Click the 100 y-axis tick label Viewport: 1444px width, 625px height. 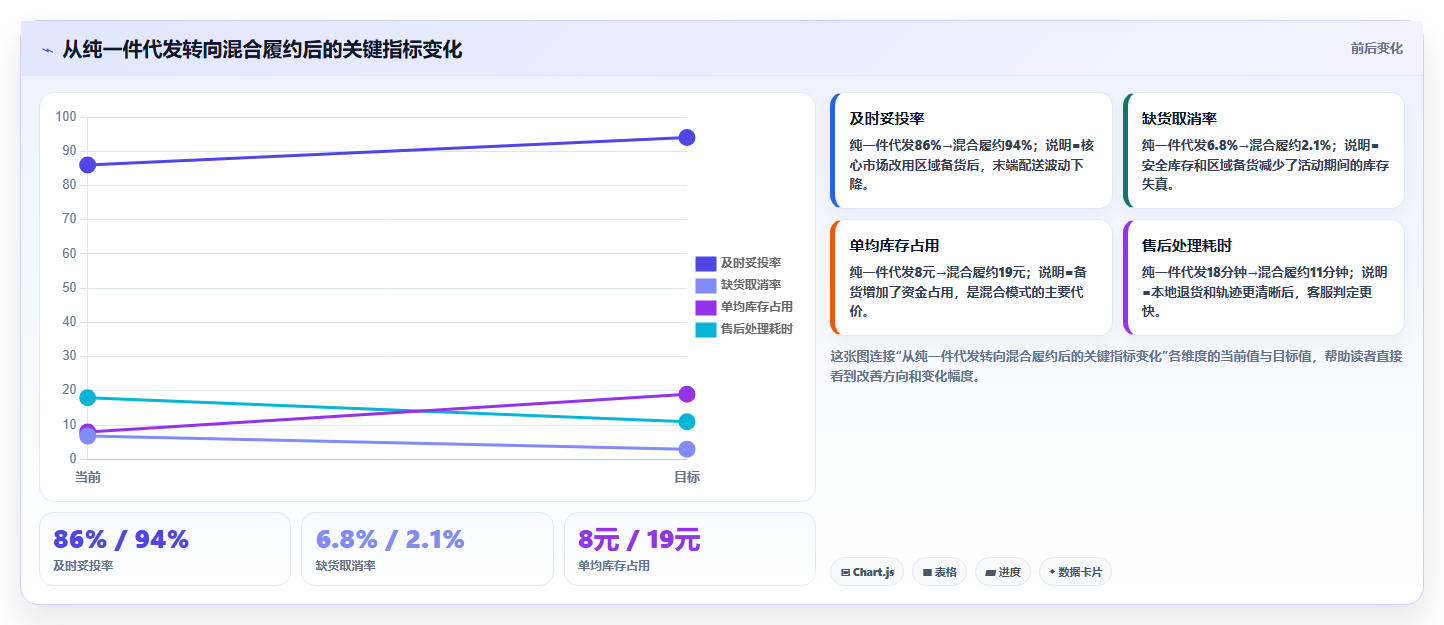pyautogui.click(x=66, y=117)
